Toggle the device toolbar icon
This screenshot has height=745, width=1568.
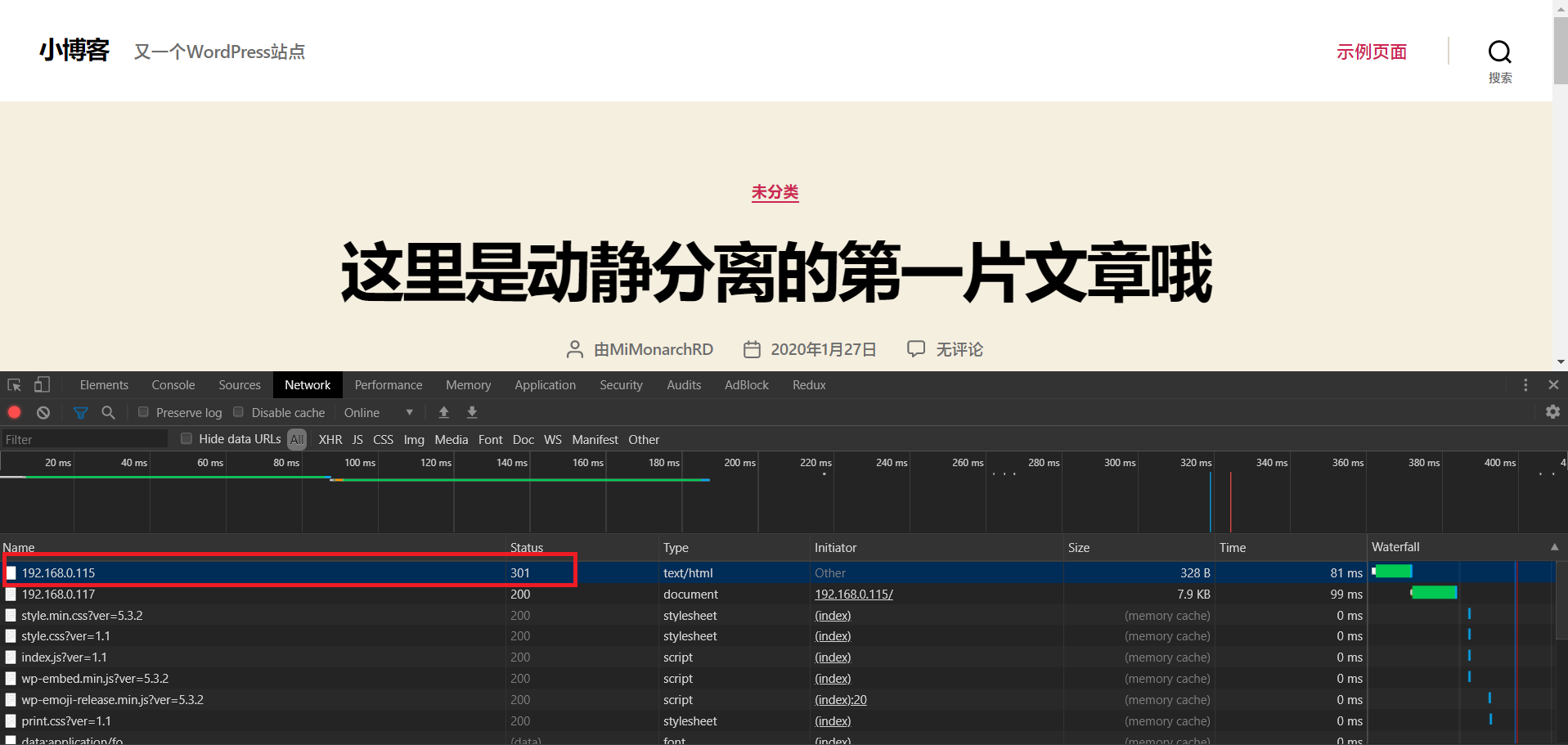[x=42, y=384]
